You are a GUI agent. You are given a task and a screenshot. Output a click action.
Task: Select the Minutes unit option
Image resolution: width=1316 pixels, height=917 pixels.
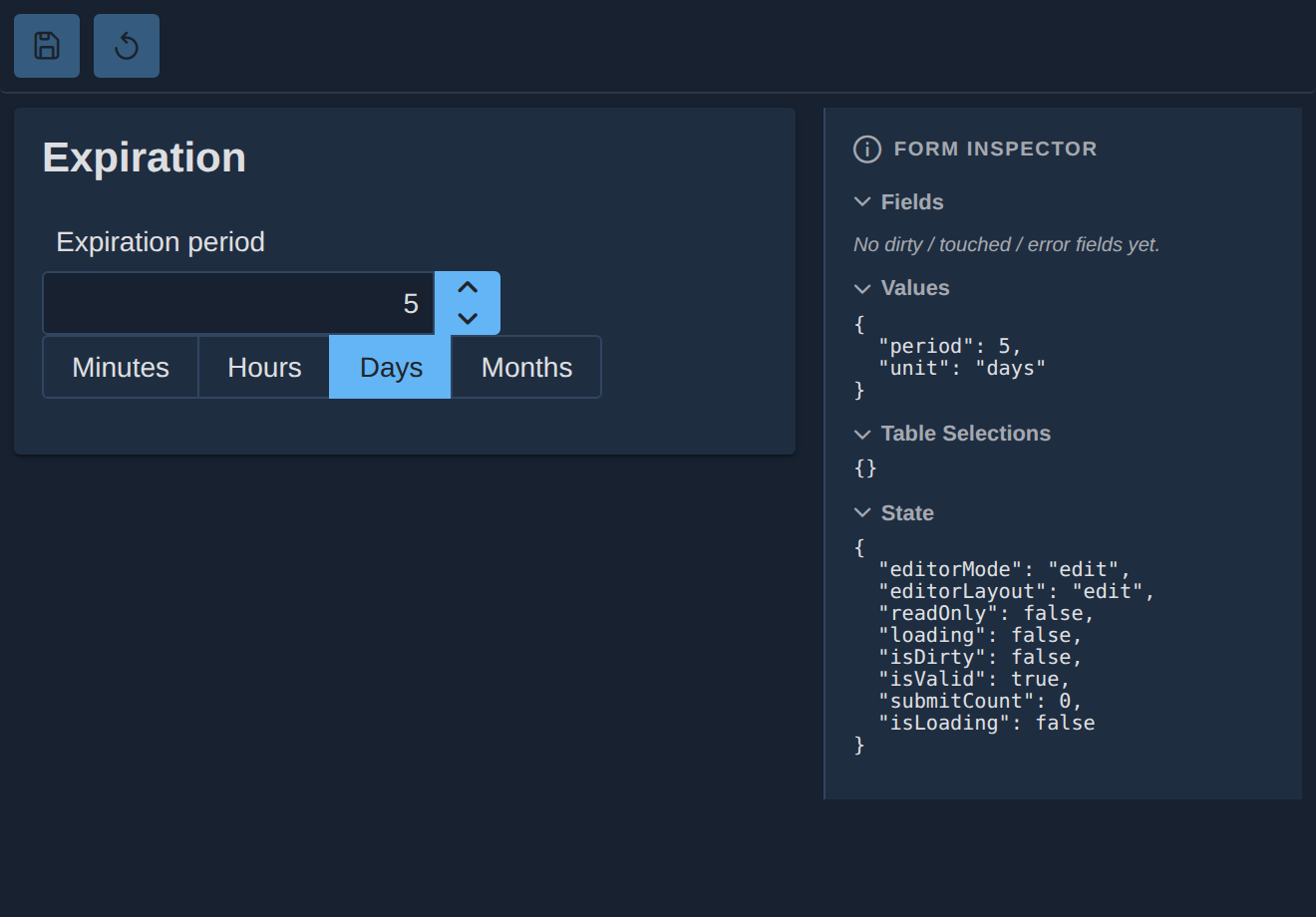pyautogui.click(x=121, y=367)
